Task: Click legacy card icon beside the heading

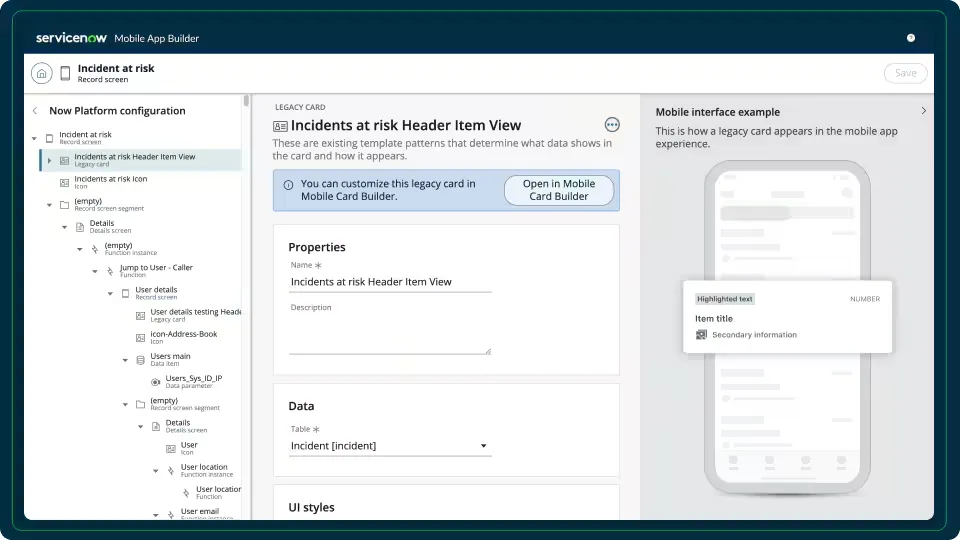Action: 280,126
